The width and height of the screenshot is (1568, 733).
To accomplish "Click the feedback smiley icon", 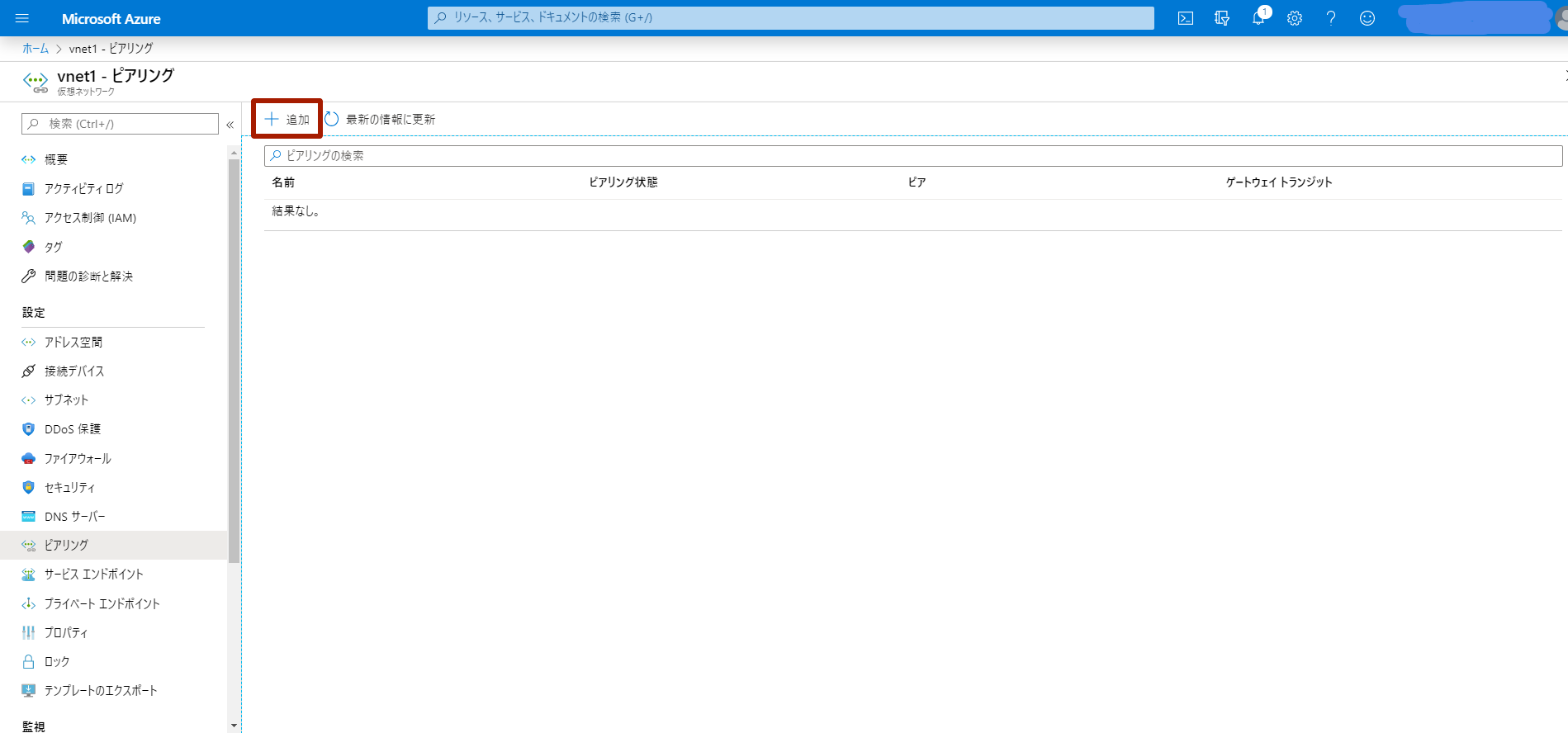I will 1367,18.
